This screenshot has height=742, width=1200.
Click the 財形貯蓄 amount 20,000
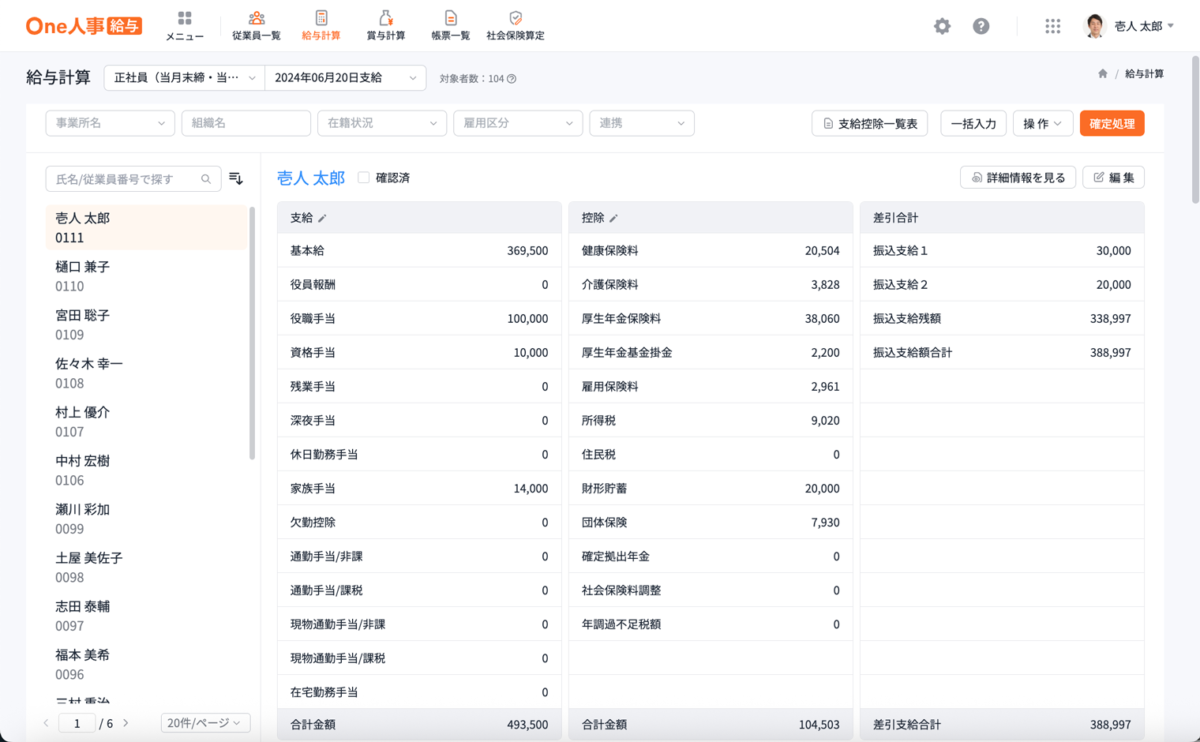tap(822, 489)
